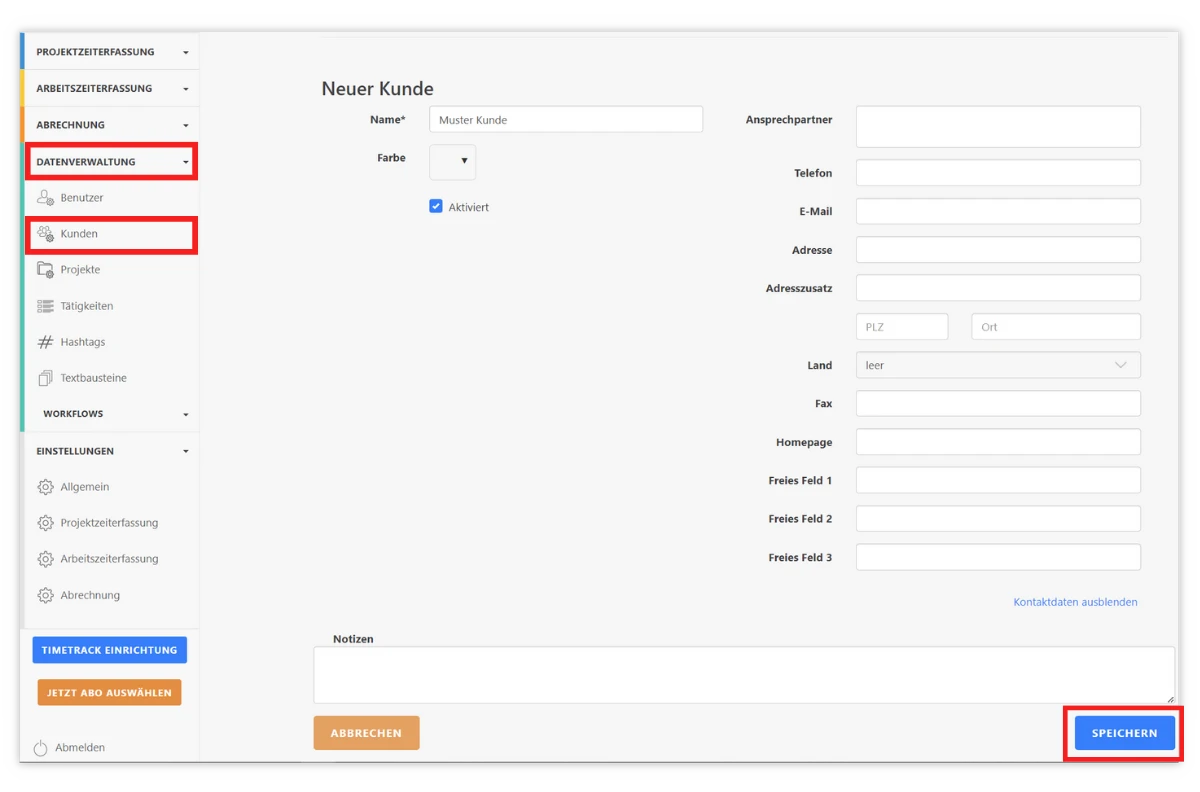Image resolution: width=1200 pixels, height=792 pixels.
Task: Click the Hashtags # icon
Action: pos(45,342)
